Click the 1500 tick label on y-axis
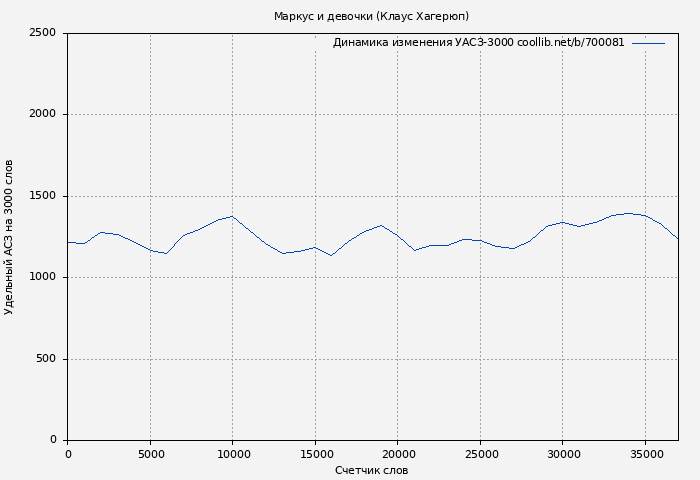Image resolution: width=700 pixels, height=480 pixels. 42,196
